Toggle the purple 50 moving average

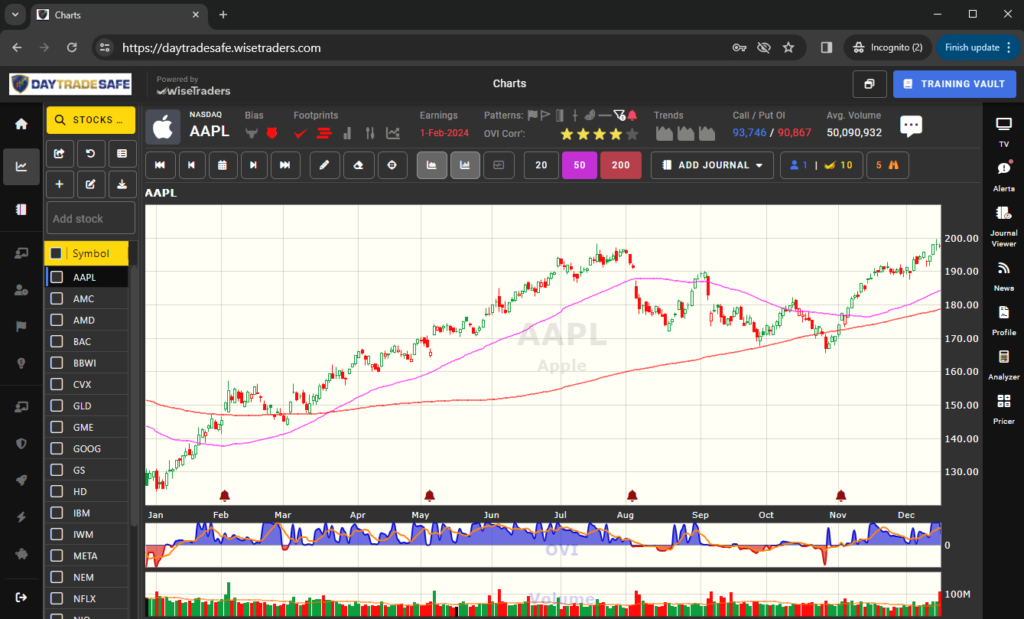[x=579, y=165]
